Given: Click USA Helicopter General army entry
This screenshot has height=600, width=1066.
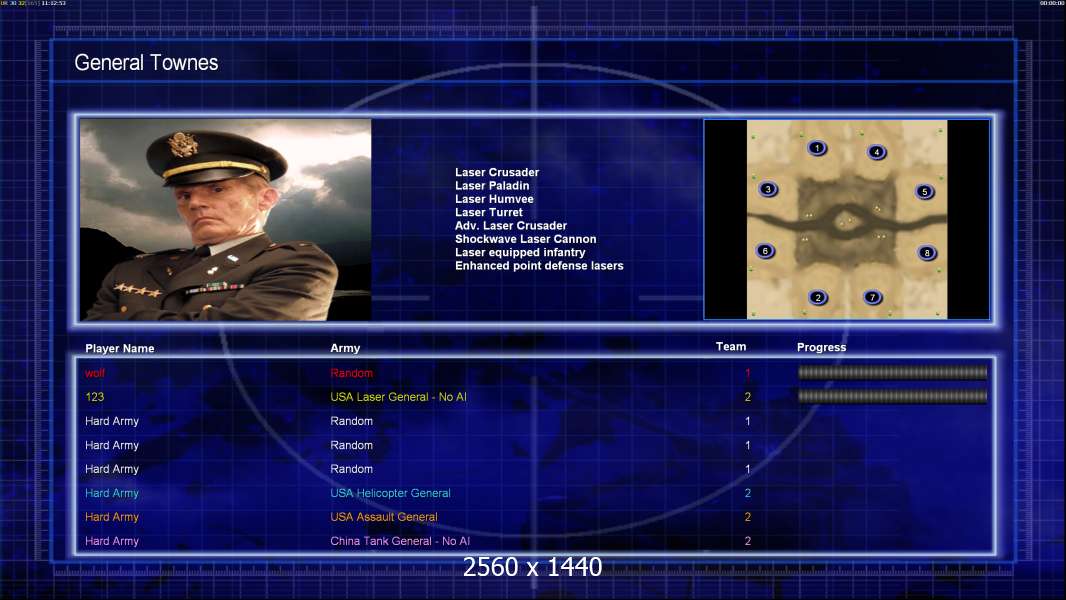Looking at the screenshot, I should 390,493.
